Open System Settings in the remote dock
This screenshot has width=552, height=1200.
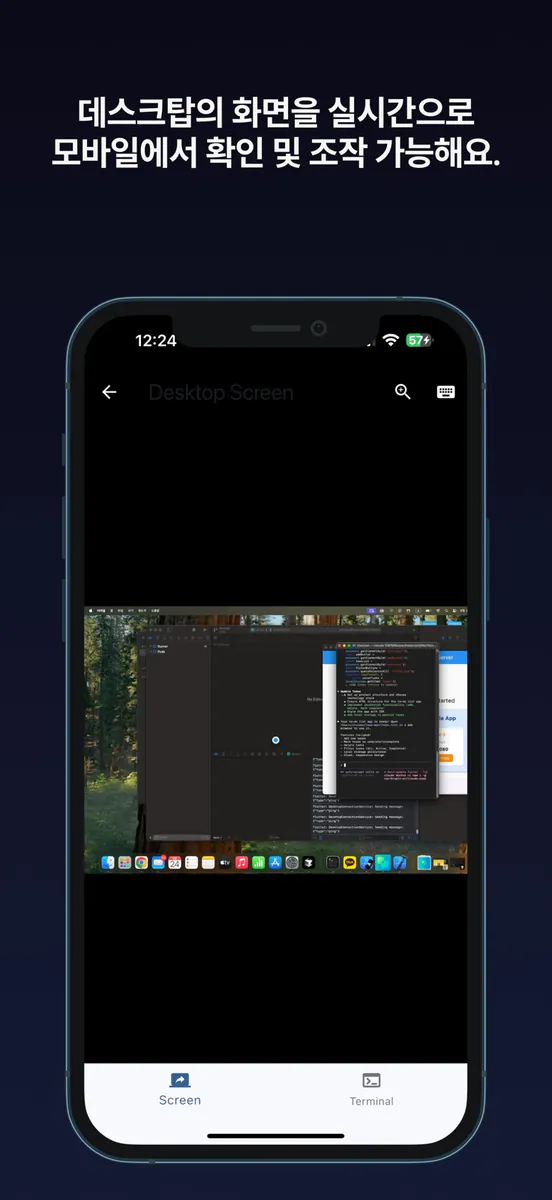pyautogui.click(x=291, y=863)
